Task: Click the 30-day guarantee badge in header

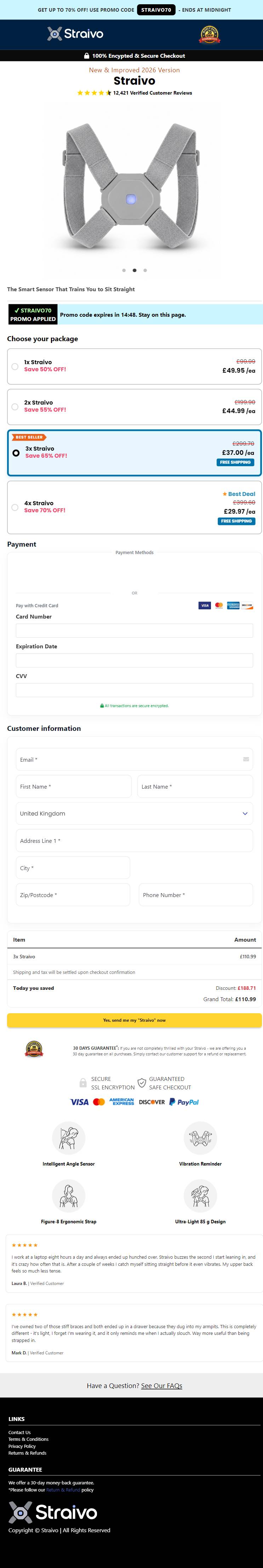Action: pos(210,35)
